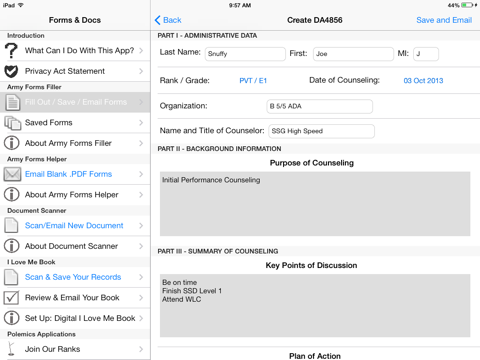This screenshot has height=360, width=480.
Task: Open the Scan/Email New Document link
Action: pyautogui.click(x=74, y=226)
